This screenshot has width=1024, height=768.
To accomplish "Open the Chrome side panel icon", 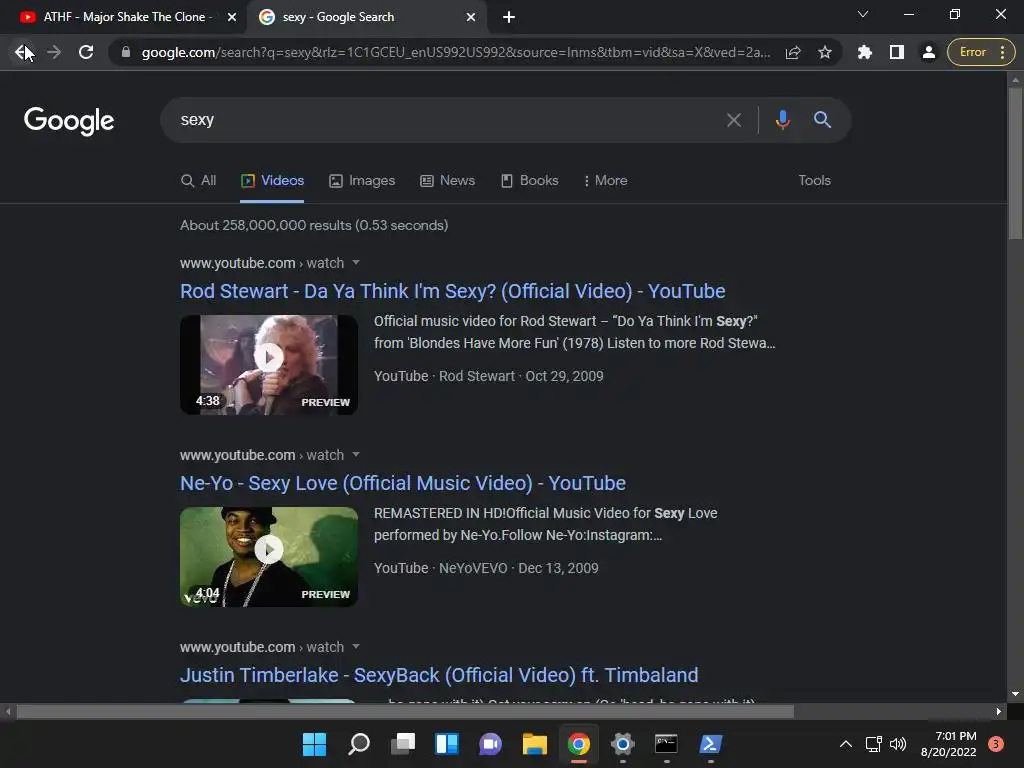I will 897,52.
